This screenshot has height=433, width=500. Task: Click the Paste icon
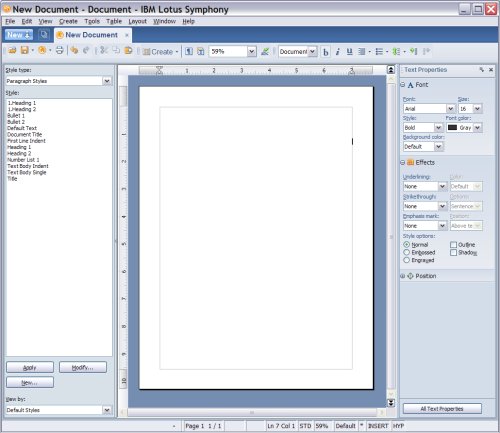(128, 51)
